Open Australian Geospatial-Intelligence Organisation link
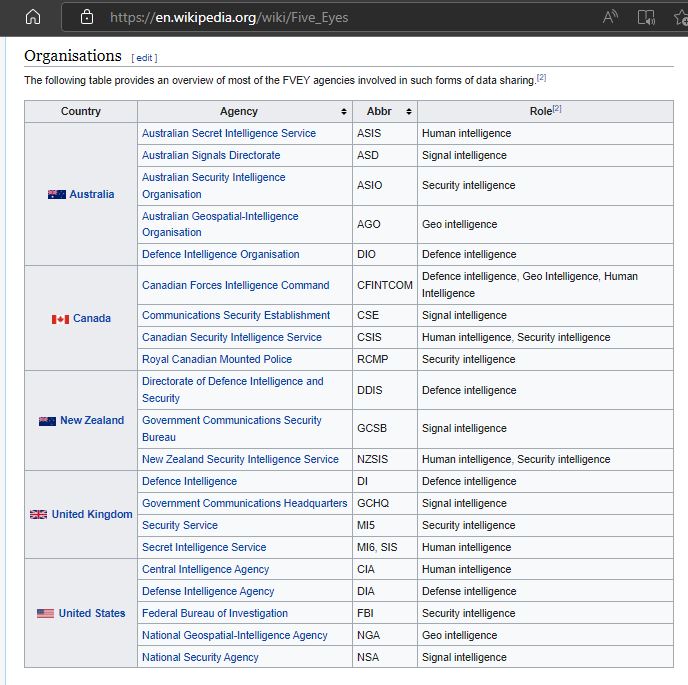Viewport: 688px width, 685px height. tap(220, 224)
